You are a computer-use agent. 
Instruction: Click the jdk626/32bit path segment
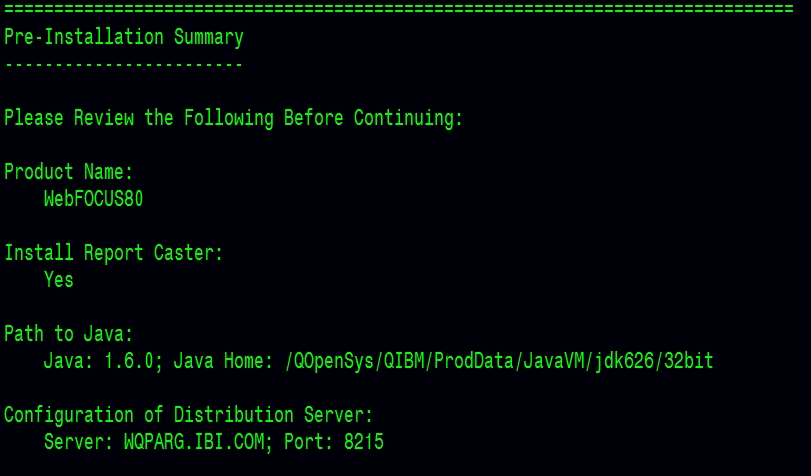654,361
